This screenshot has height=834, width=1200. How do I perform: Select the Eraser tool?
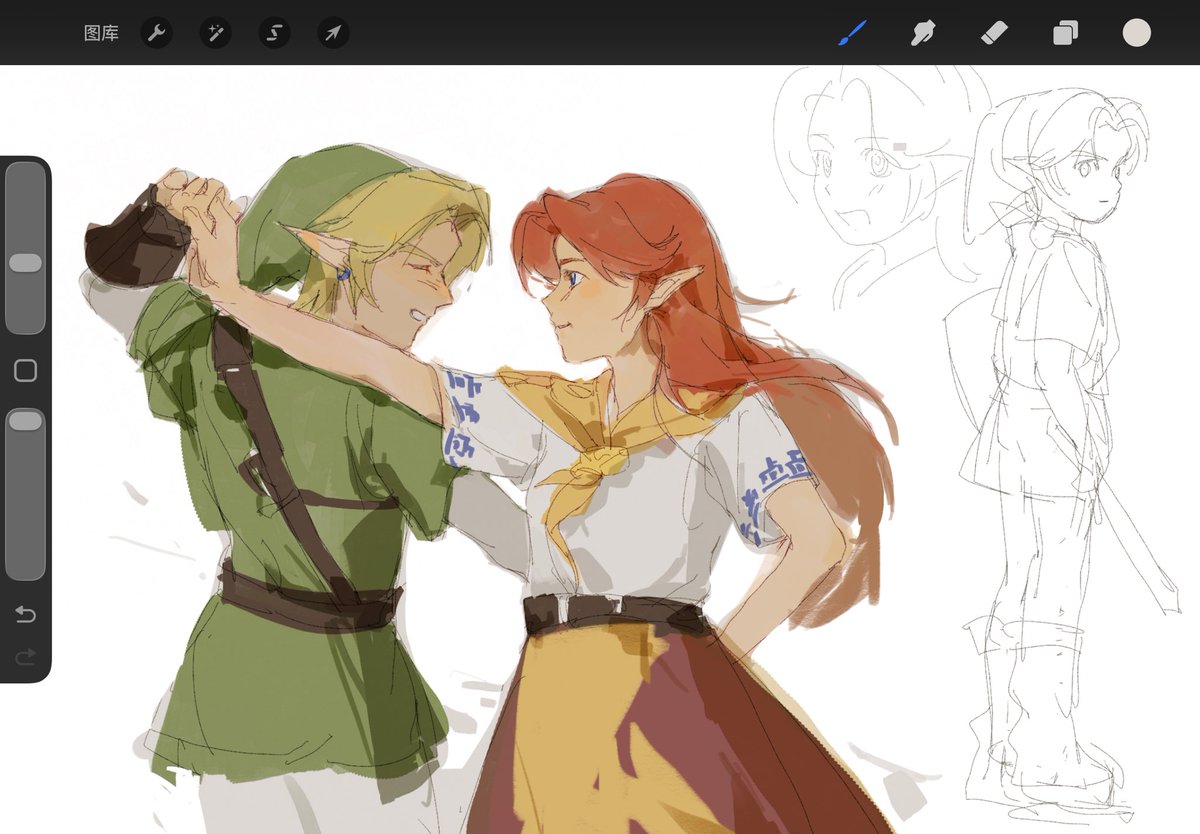(x=994, y=33)
